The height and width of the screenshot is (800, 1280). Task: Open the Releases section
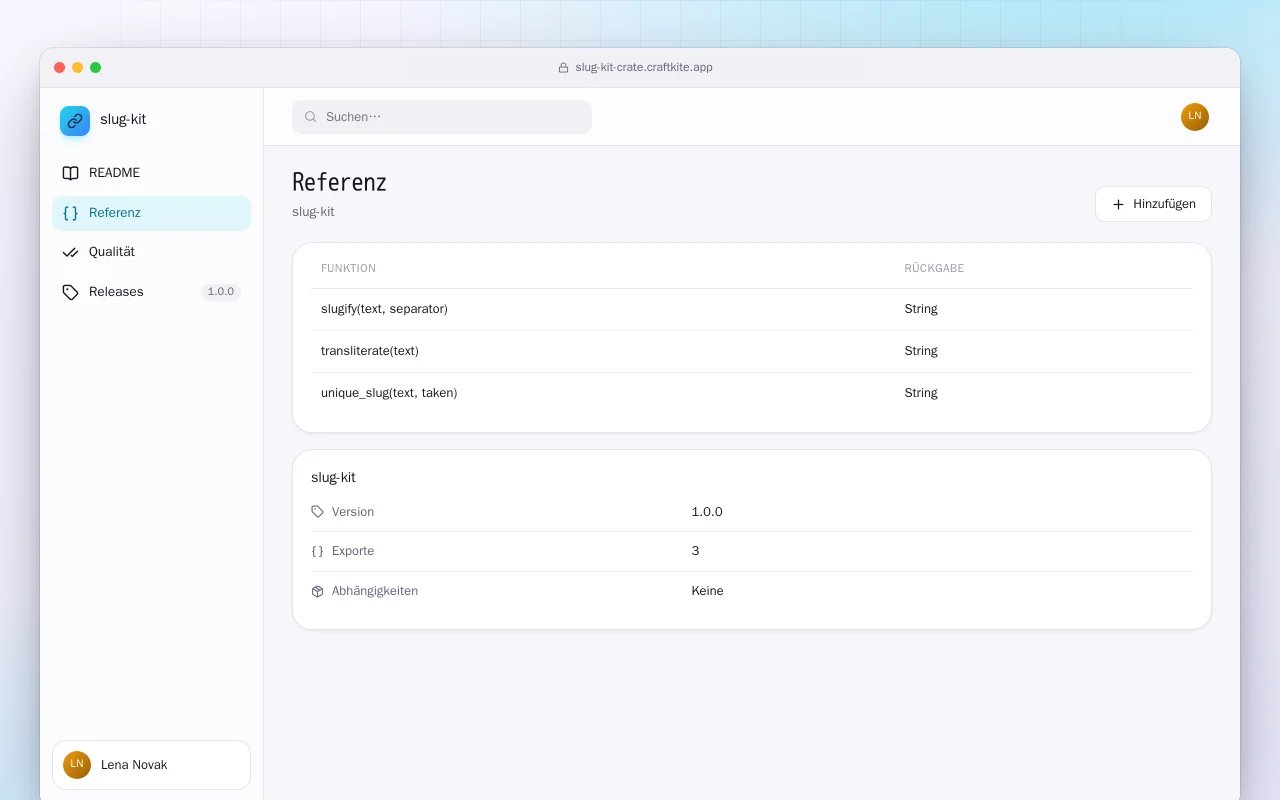coord(151,292)
